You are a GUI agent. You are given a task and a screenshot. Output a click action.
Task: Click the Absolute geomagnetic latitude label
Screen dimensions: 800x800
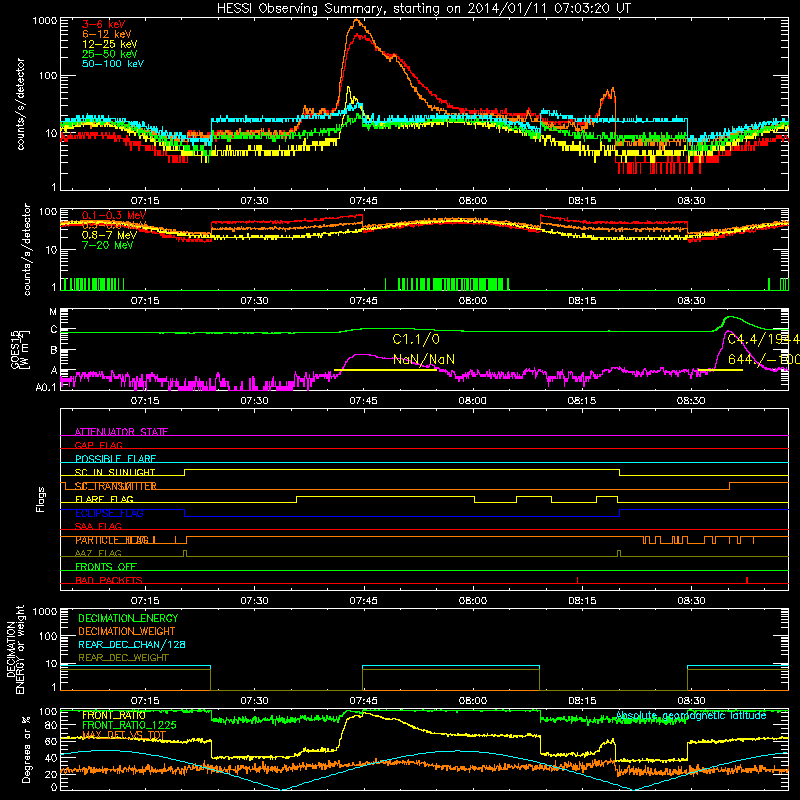coord(691,716)
